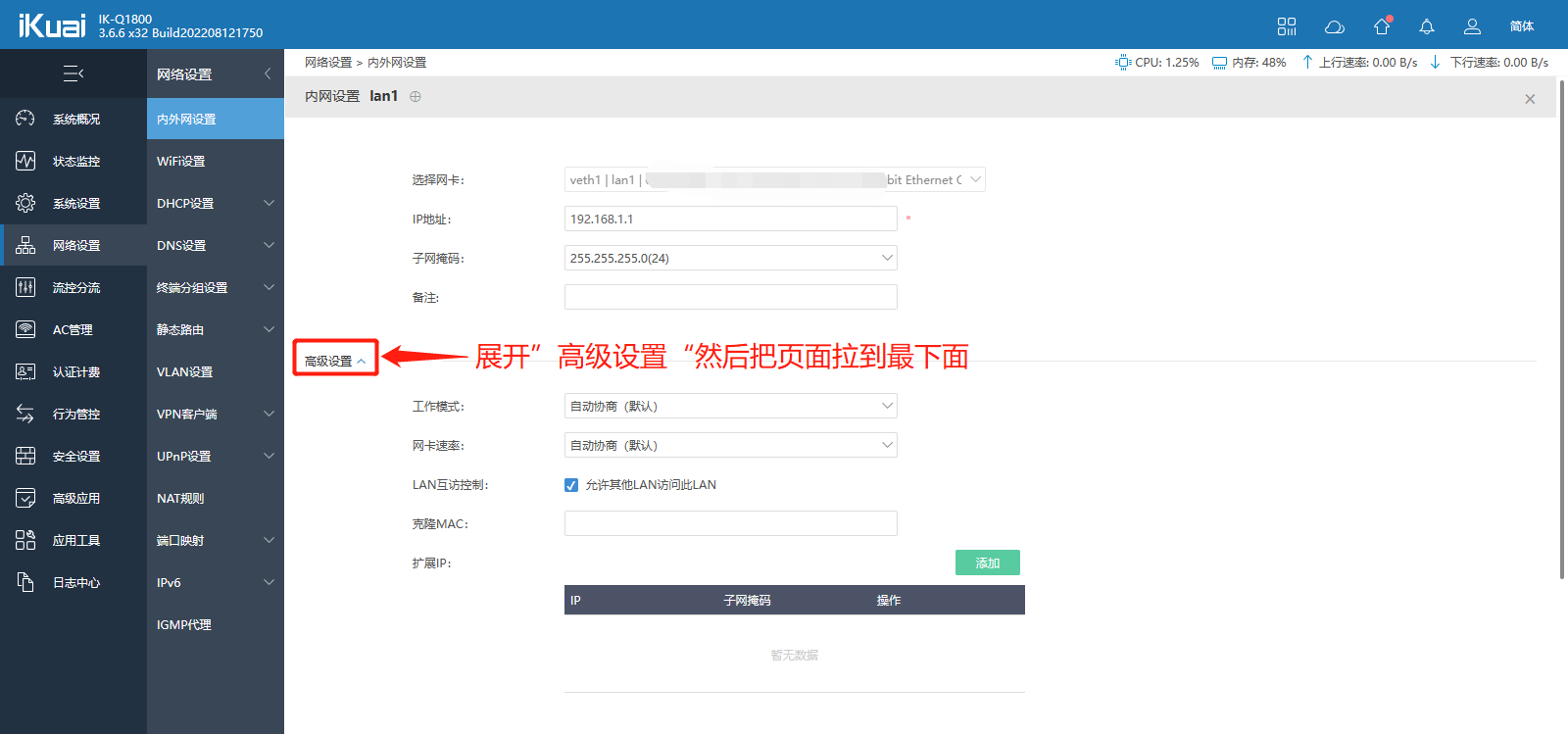Expand the DHCP设置 submenu
This screenshot has height=734, width=1568.
point(215,203)
